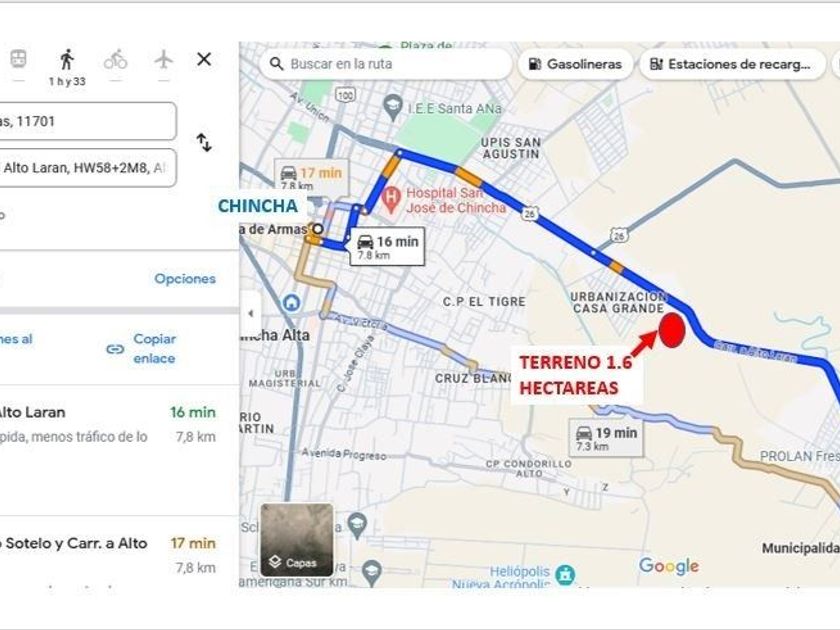Click the Heliópolis Nueva Acrópolis marker icon
This screenshot has width=840, height=630.
(565, 575)
